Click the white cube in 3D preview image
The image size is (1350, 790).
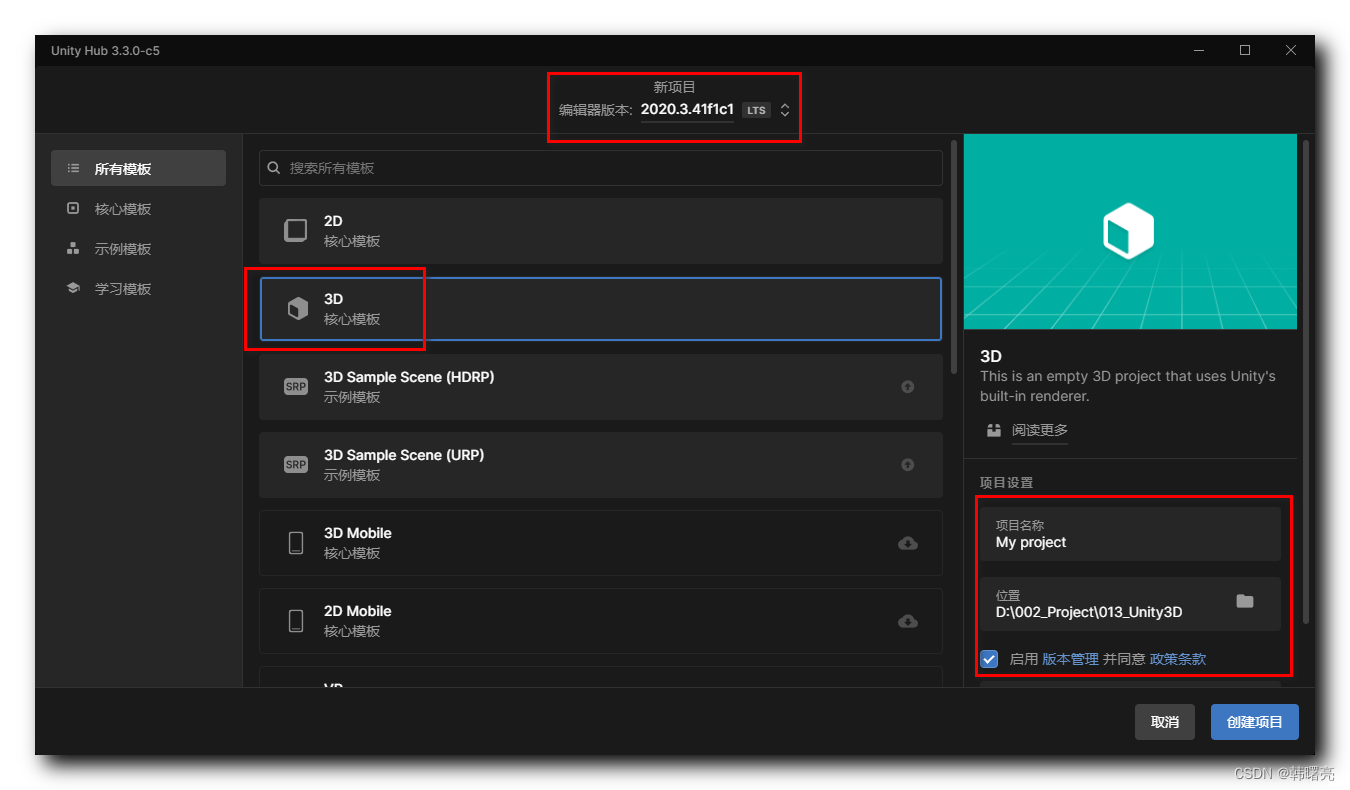pyautogui.click(x=1129, y=231)
